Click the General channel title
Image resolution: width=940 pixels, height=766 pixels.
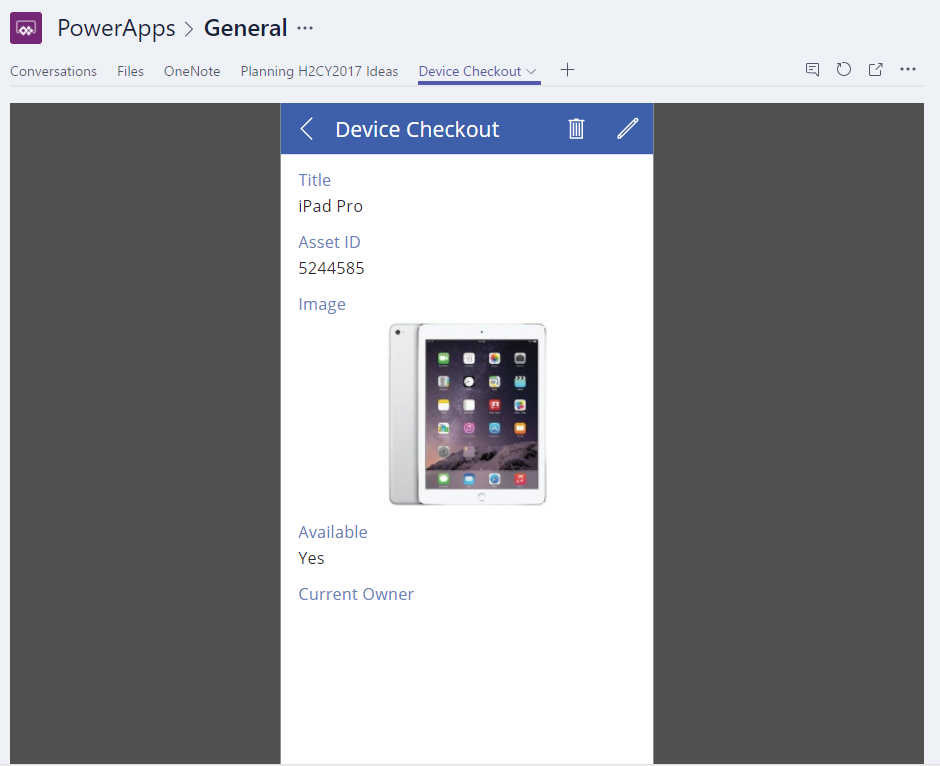tap(246, 28)
